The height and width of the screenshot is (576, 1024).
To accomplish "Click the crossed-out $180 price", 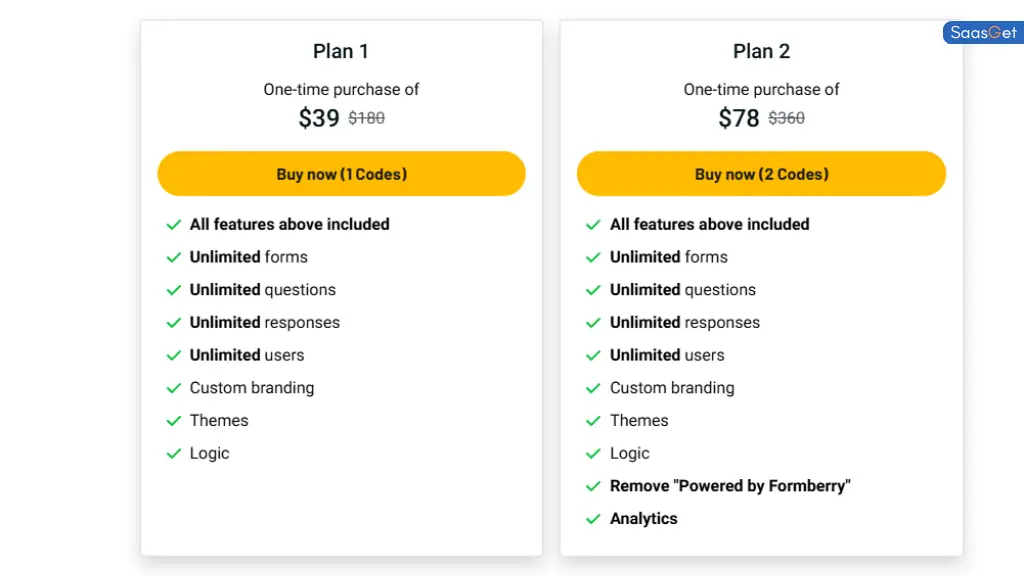I will click(x=366, y=118).
